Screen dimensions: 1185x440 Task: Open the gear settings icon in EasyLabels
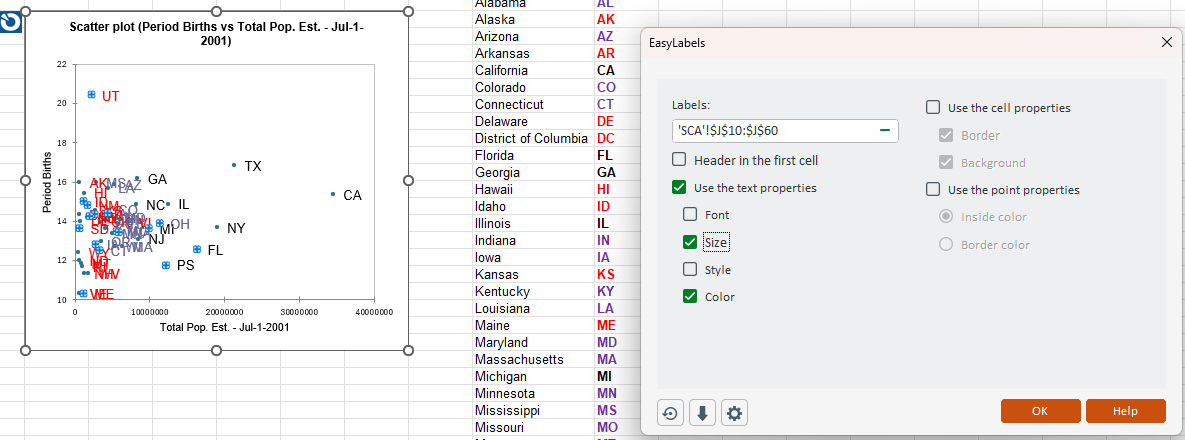tap(735, 414)
